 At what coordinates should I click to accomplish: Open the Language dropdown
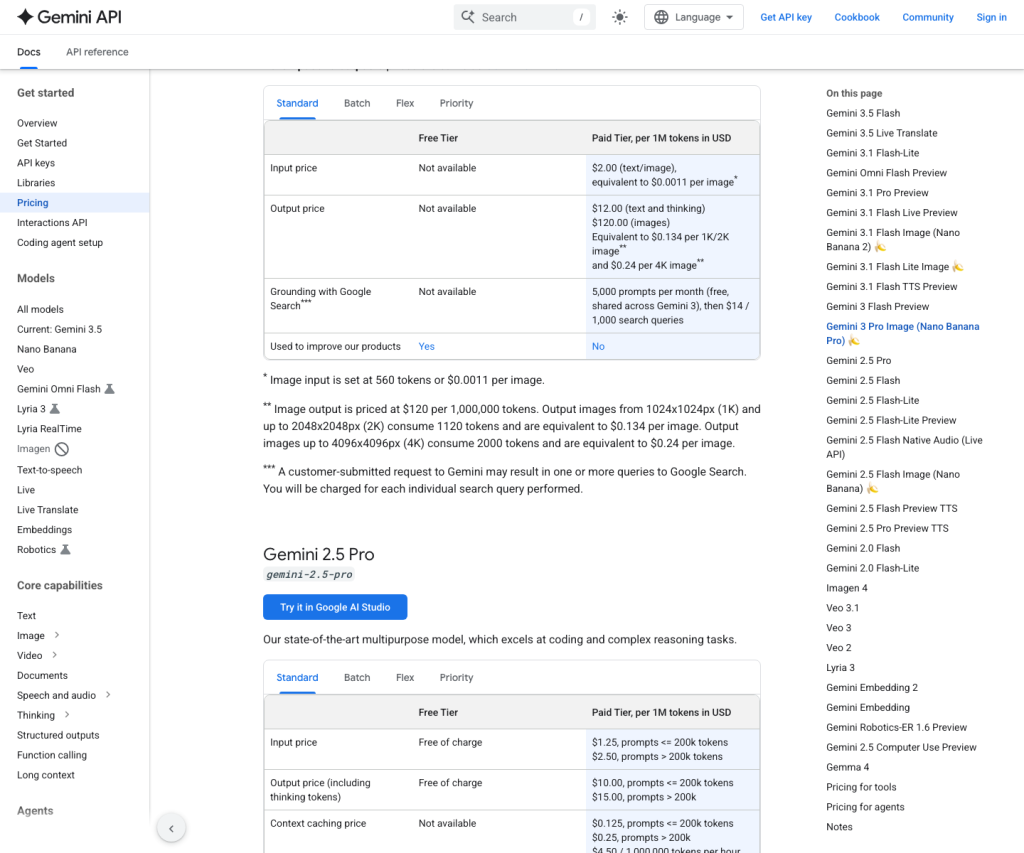click(x=694, y=17)
